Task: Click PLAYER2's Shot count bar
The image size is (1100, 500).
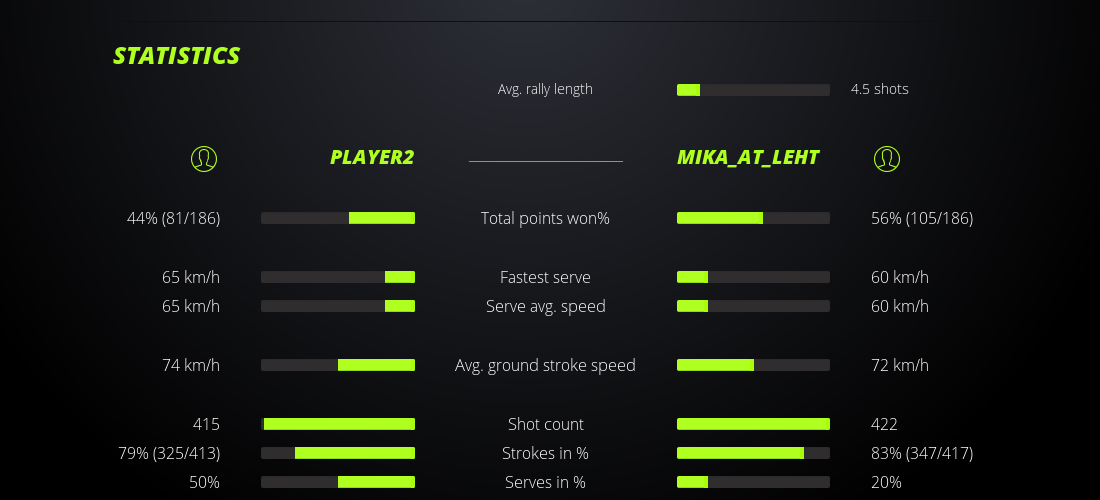Action: tap(338, 424)
